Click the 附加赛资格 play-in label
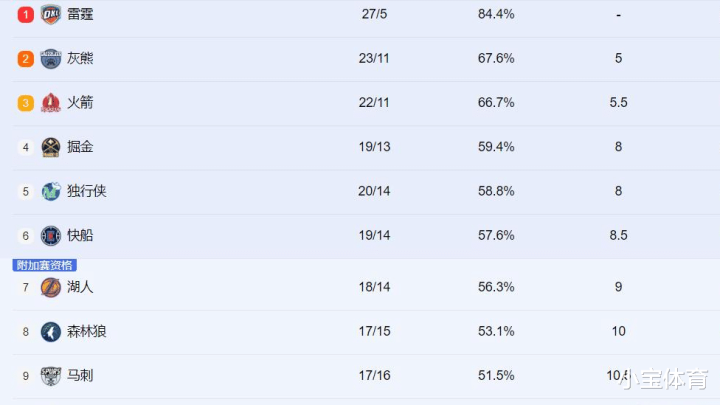 45,265
